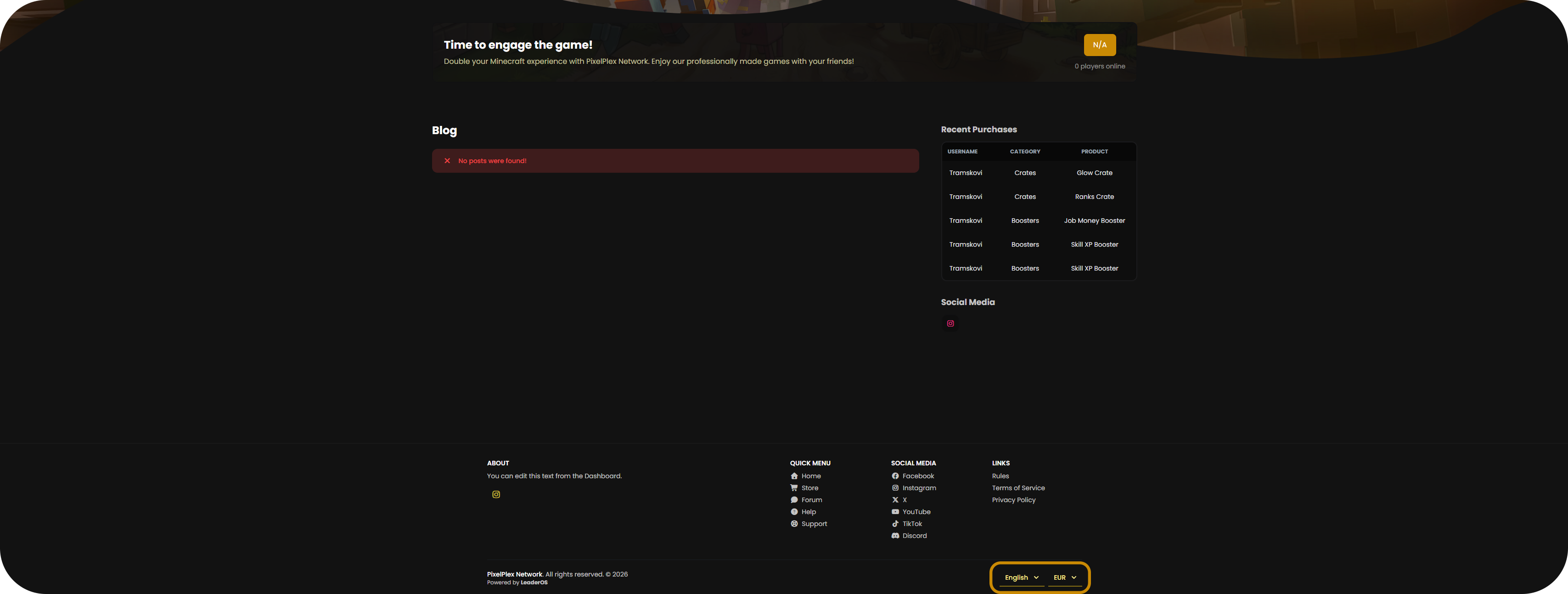The height and width of the screenshot is (594, 1568).
Task: Click the N/A server status button
Action: point(1099,45)
